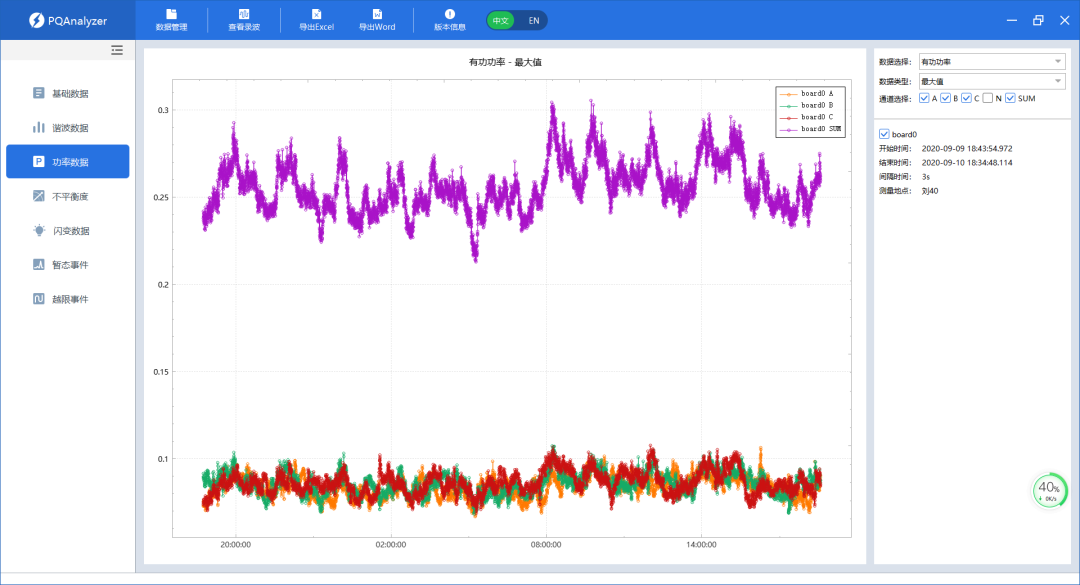This screenshot has height=585, width=1080.
Task: Click the 14:00:00 x-axis label
Action: [701, 544]
